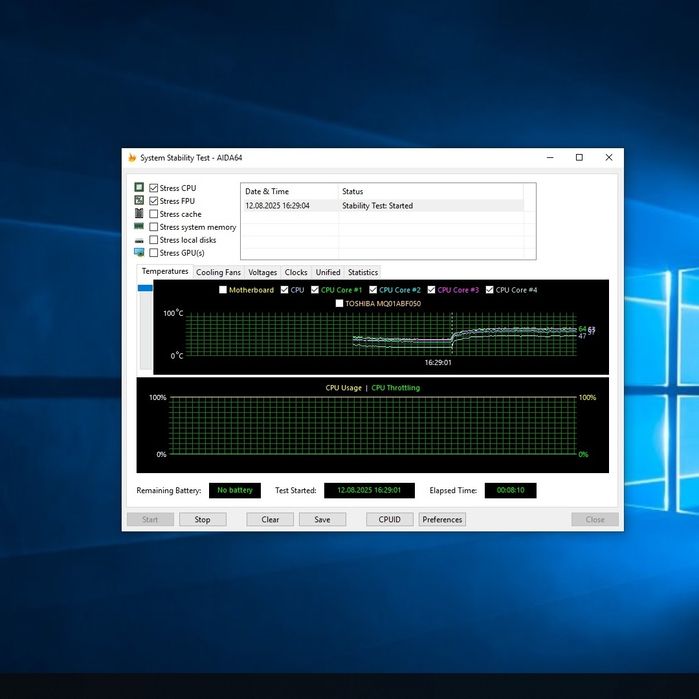The image size is (699, 699).
Task: Maximize the System Stability Test window
Action: pos(579,157)
